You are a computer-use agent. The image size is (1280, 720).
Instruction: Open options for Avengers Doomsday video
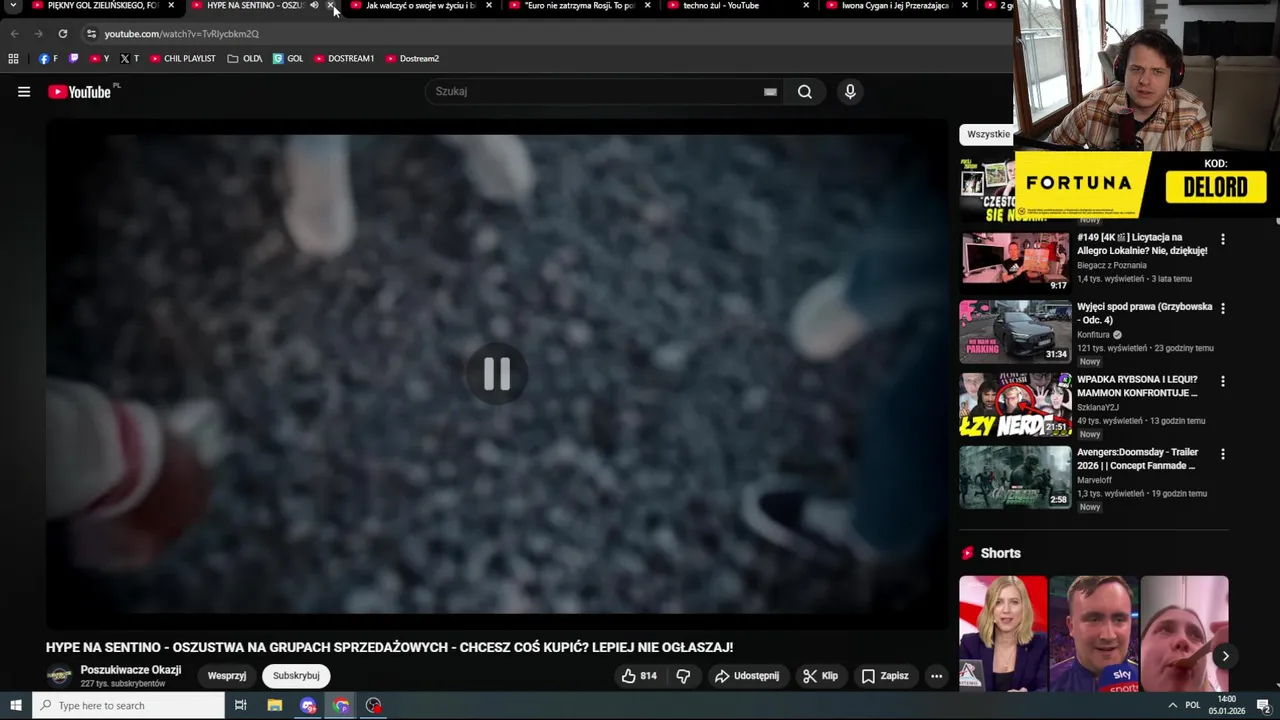1222,454
